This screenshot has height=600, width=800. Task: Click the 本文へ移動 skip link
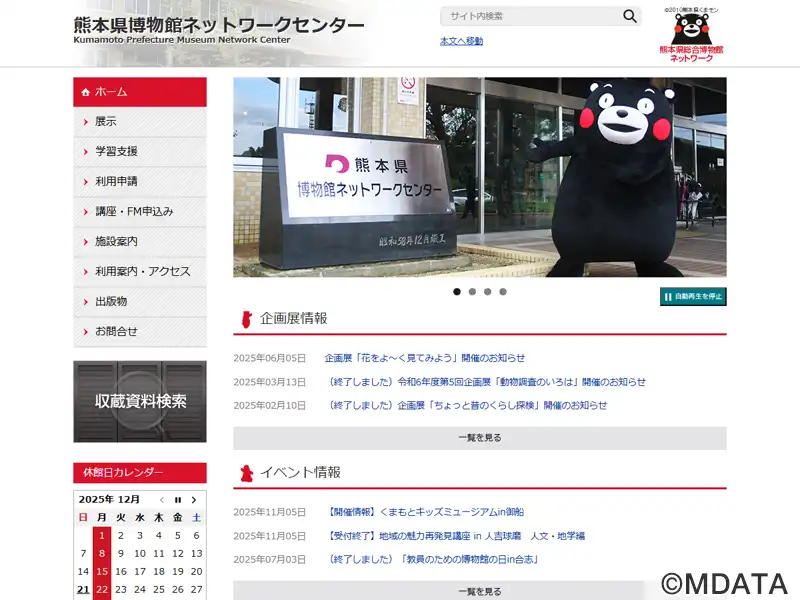pos(461,41)
